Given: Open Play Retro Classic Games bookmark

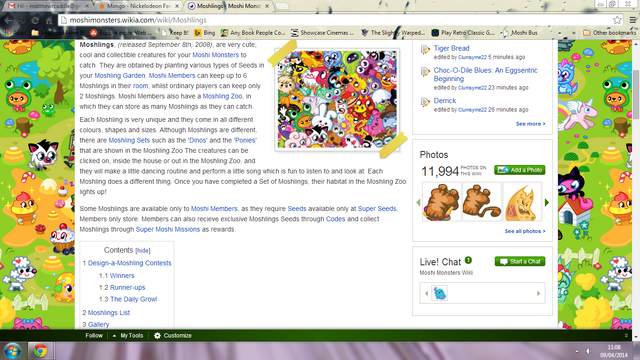Looking at the screenshot, I should point(463,33).
